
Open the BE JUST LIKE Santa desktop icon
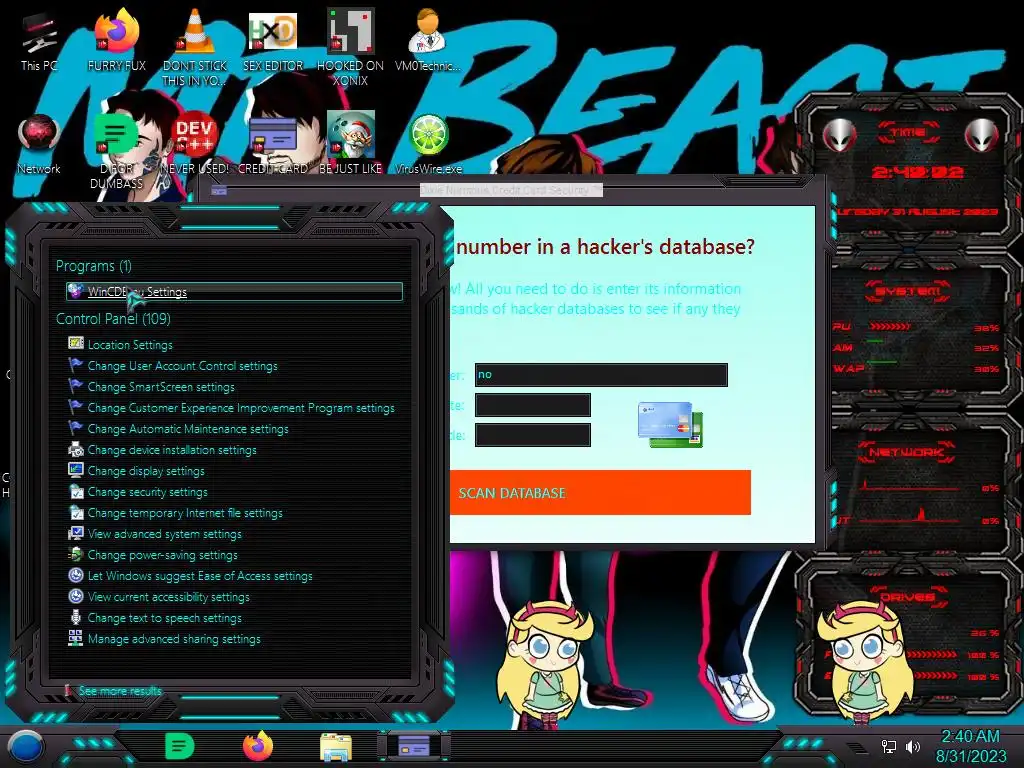click(350, 144)
